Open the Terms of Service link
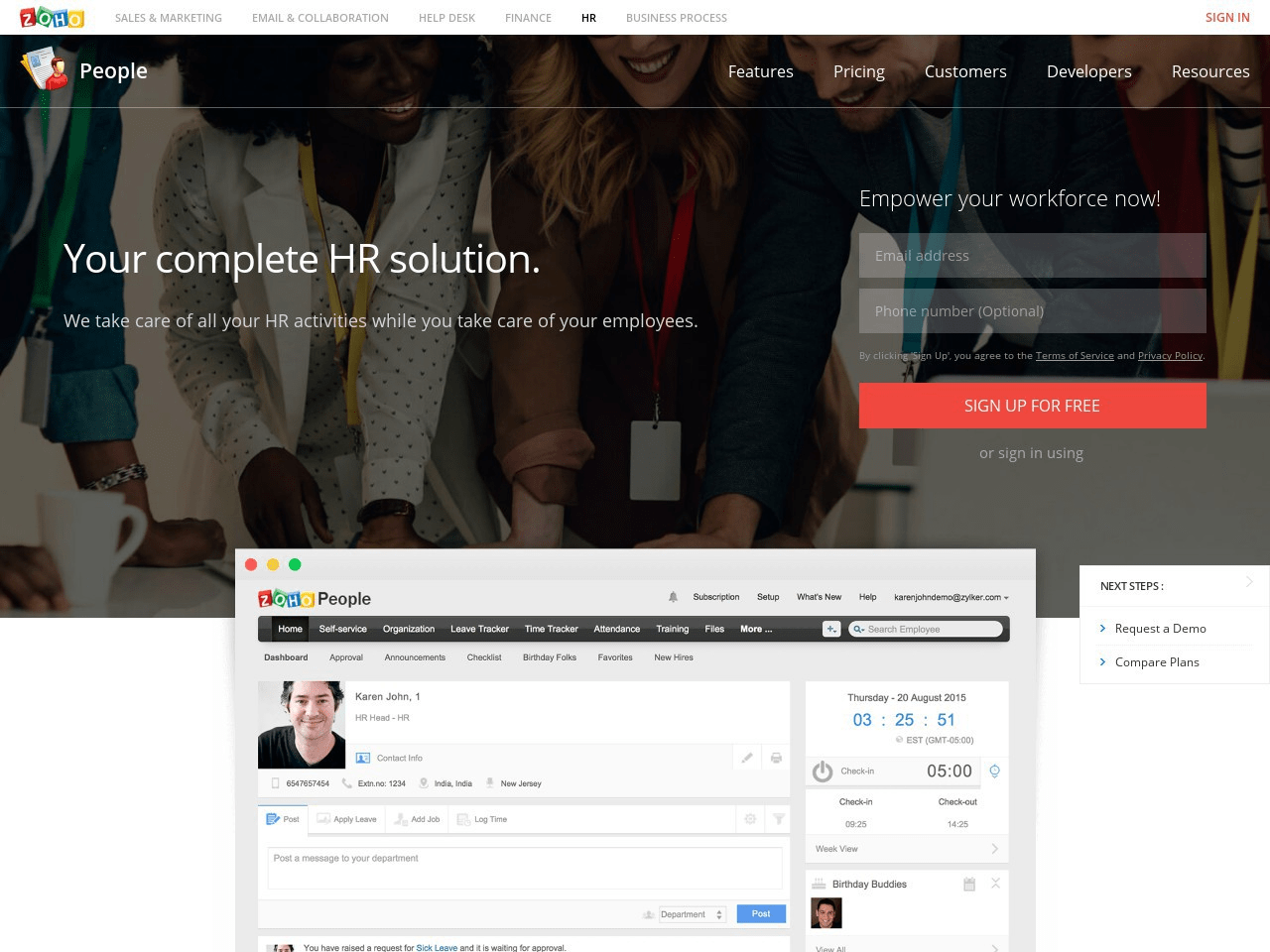Image resolution: width=1270 pixels, height=952 pixels. coord(1075,356)
